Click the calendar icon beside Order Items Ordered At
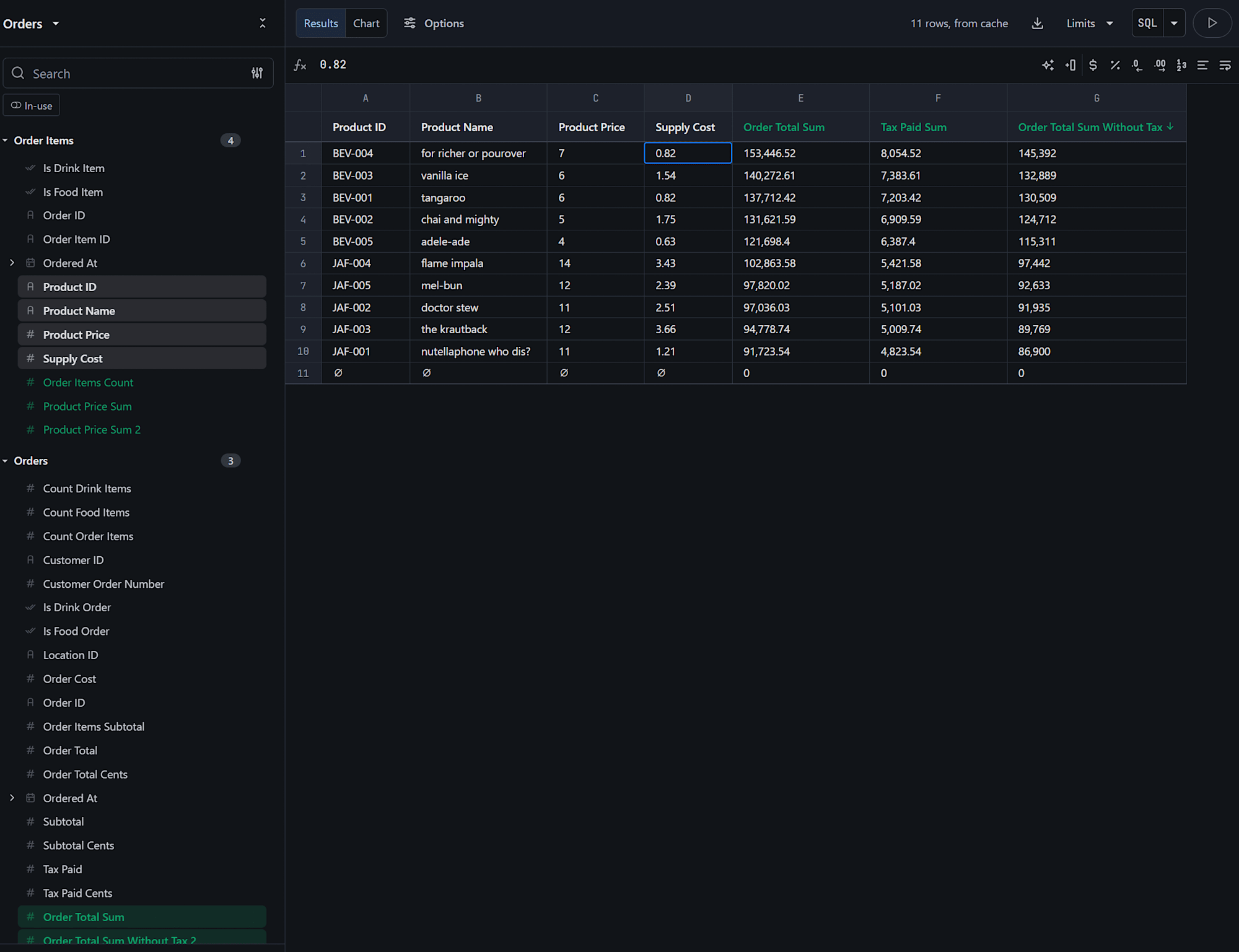This screenshot has width=1239, height=952. 30,263
